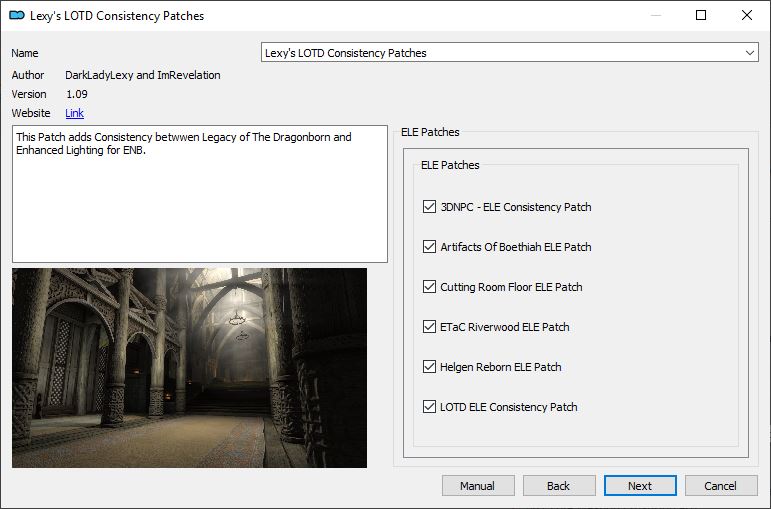This screenshot has height=509, width=771.
Task: Click the inner ELE Patches group label
Action: (450, 165)
